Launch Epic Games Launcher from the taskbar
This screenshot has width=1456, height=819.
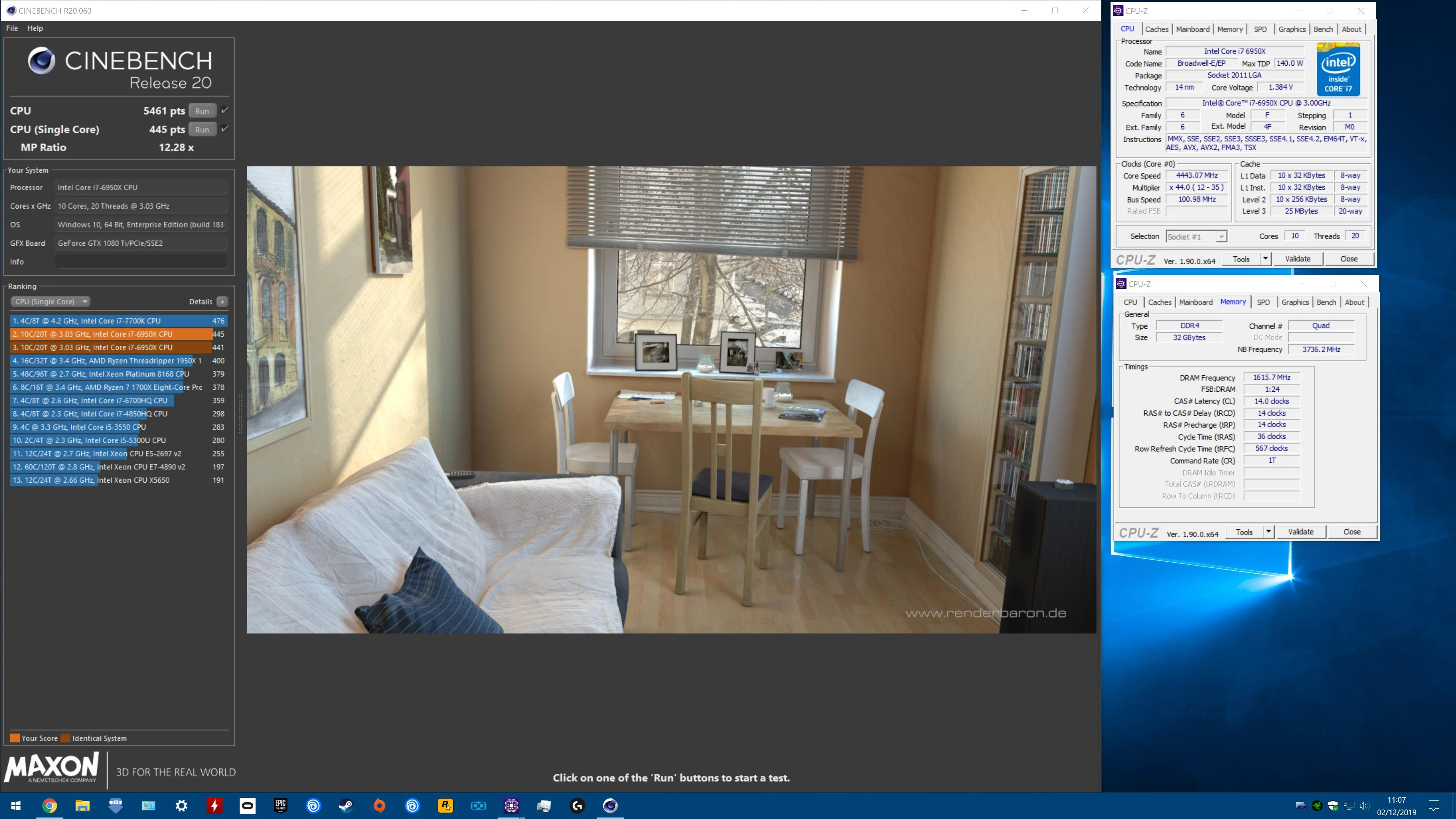(280, 805)
